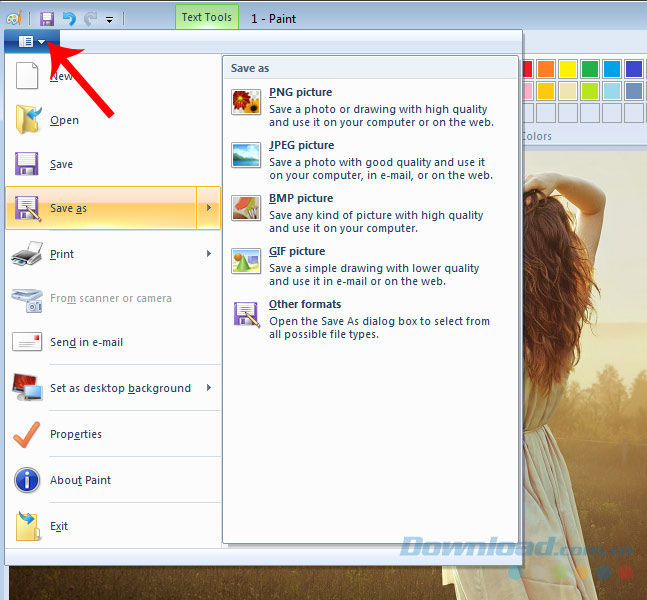Viewport: 647px width, 600px height.
Task: Click the desktop background monitor icon
Action: coord(27,387)
